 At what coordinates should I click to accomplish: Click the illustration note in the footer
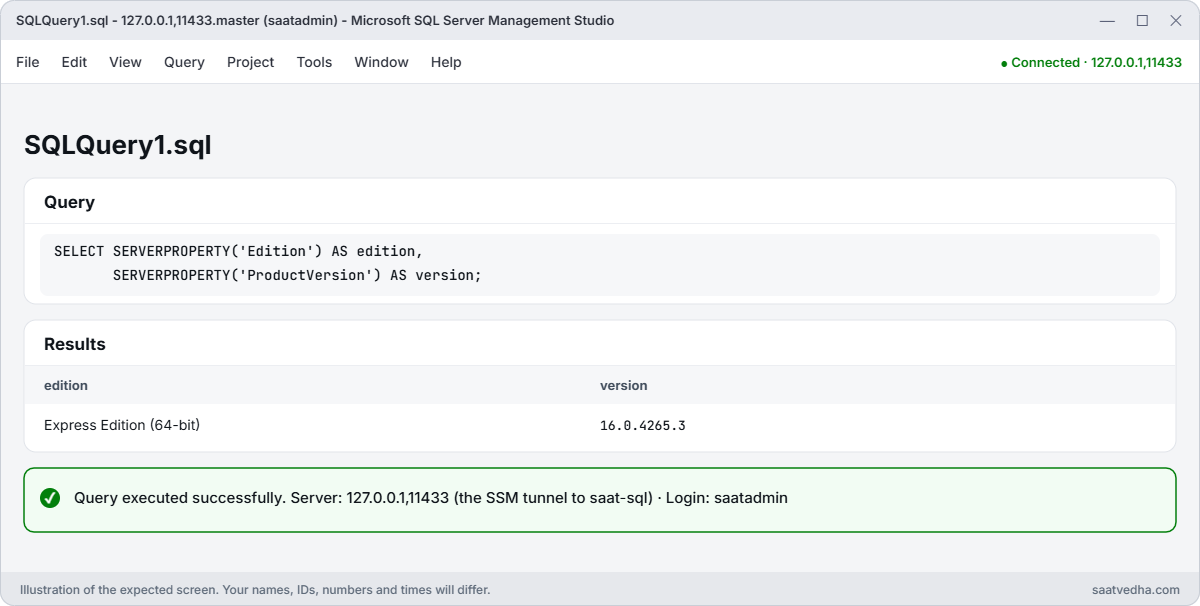[x=255, y=590]
